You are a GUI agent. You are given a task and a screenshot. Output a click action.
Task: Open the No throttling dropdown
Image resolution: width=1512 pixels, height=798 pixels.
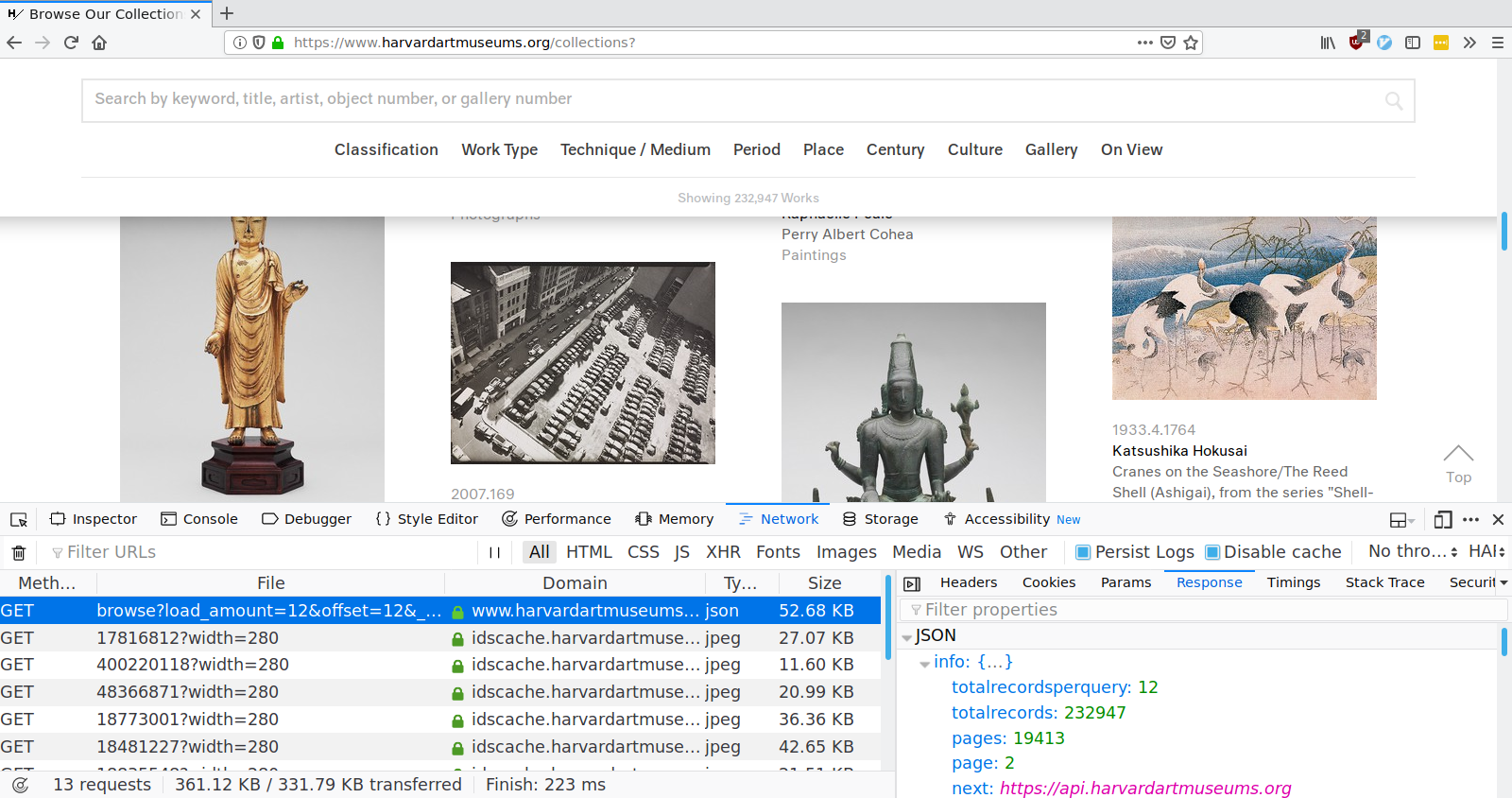pos(1413,551)
